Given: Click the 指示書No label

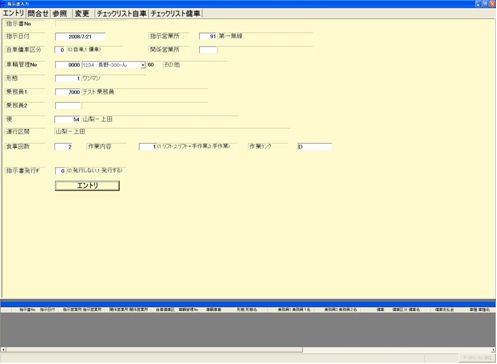Looking at the screenshot, I should [x=19, y=24].
